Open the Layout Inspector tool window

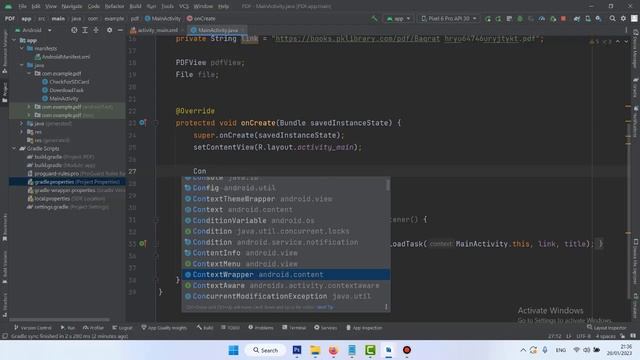point(607,327)
